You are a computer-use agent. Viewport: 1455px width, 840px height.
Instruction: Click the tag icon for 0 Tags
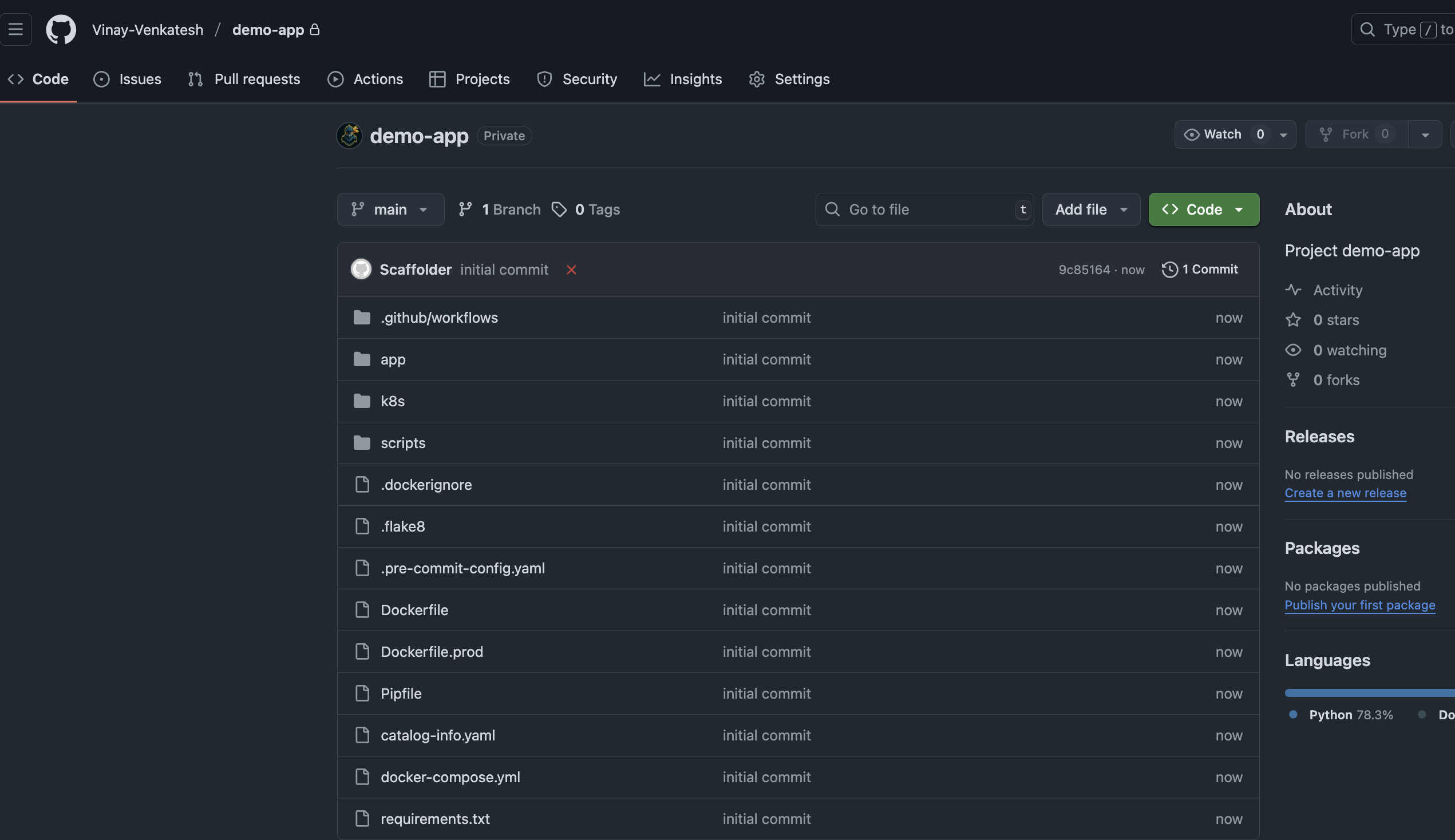tap(559, 209)
